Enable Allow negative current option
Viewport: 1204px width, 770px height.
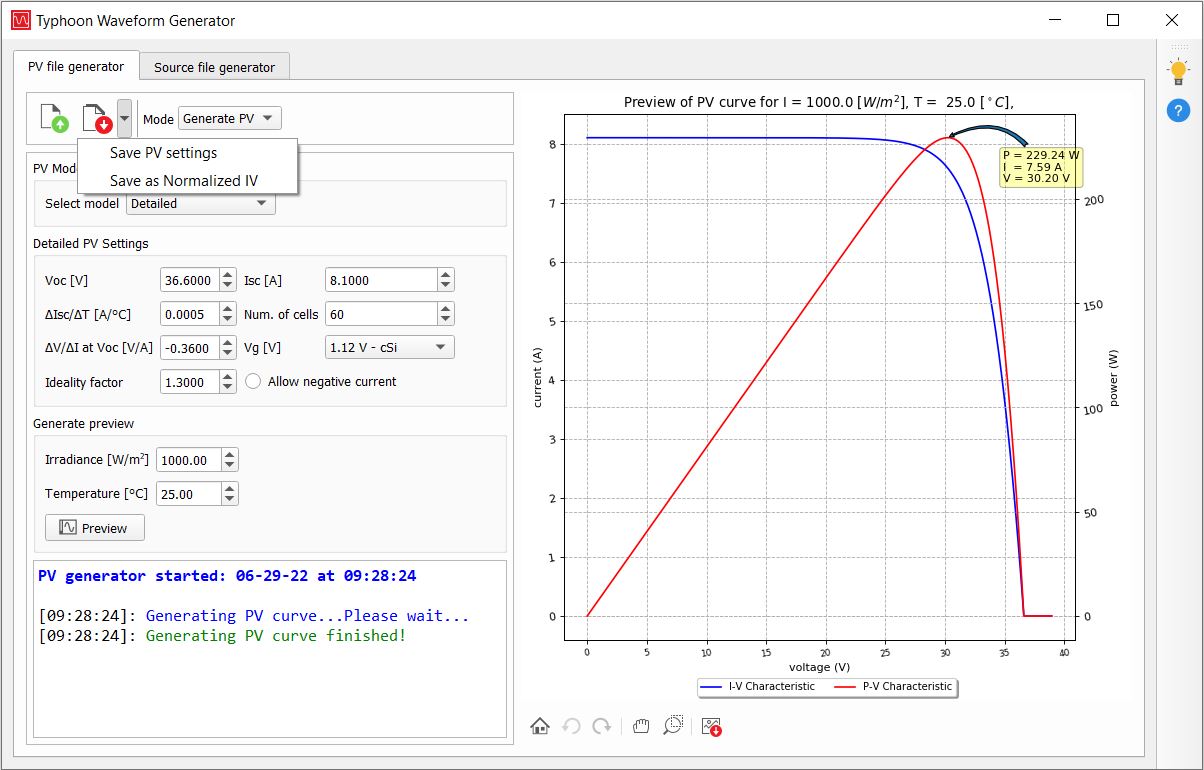[253, 381]
